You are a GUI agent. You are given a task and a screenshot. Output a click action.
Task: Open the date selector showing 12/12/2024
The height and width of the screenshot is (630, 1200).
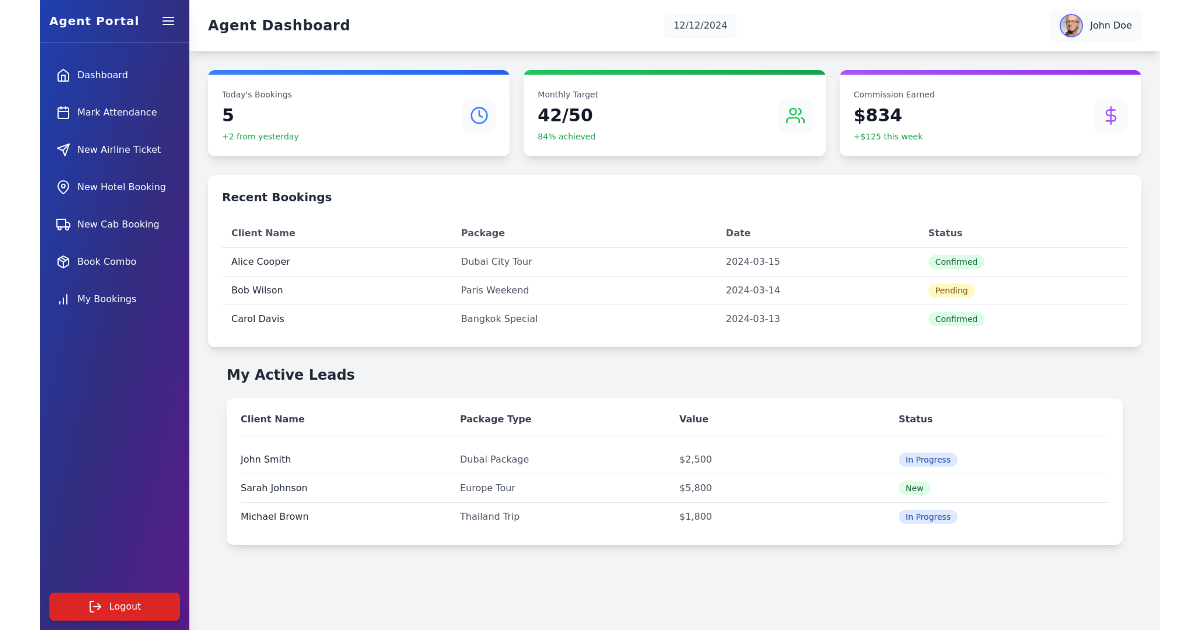[x=700, y=25]
